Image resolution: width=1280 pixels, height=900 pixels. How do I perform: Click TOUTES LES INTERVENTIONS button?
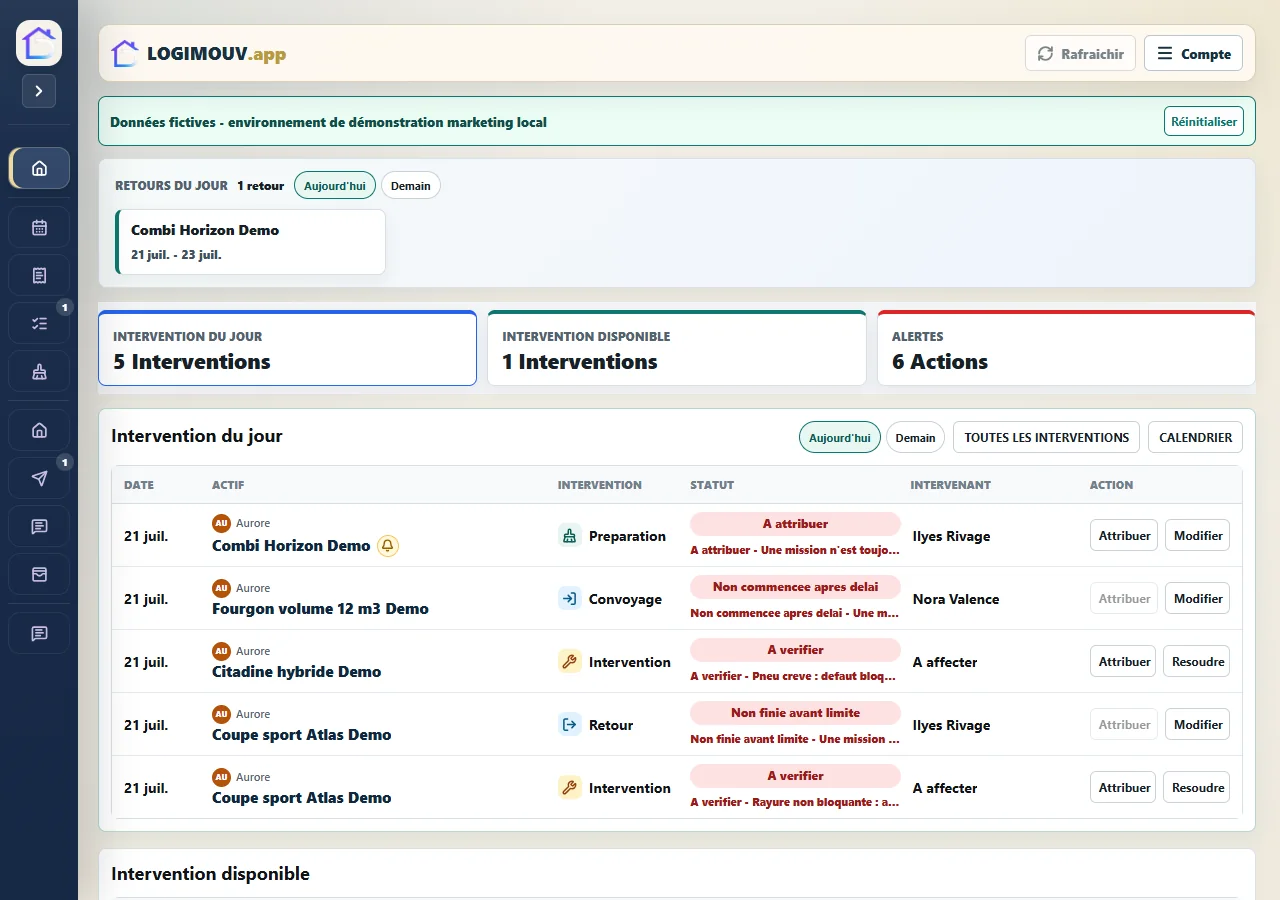1046,437
